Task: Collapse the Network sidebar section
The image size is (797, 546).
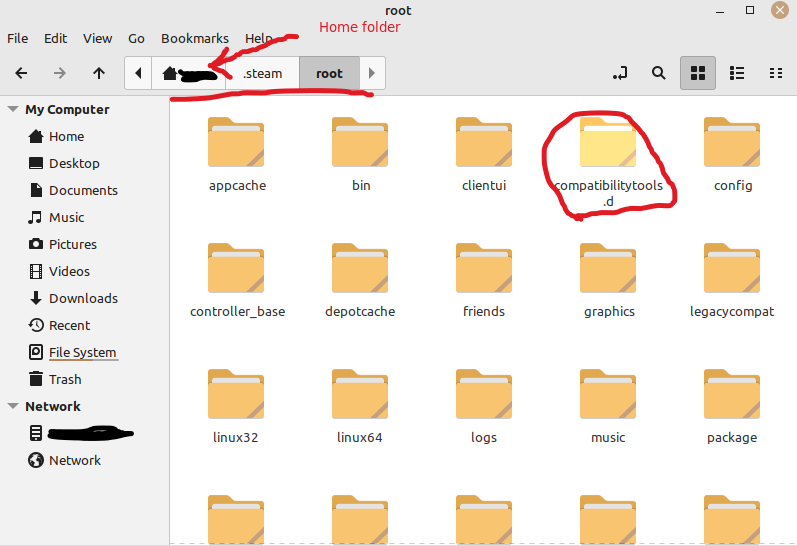Action: tap(13, 406)
